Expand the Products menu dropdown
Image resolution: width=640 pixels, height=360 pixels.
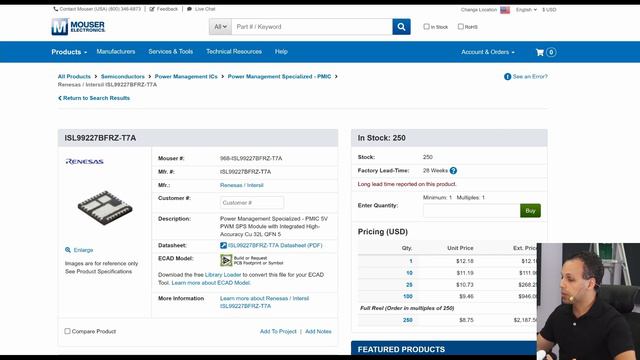pos(69,52)
